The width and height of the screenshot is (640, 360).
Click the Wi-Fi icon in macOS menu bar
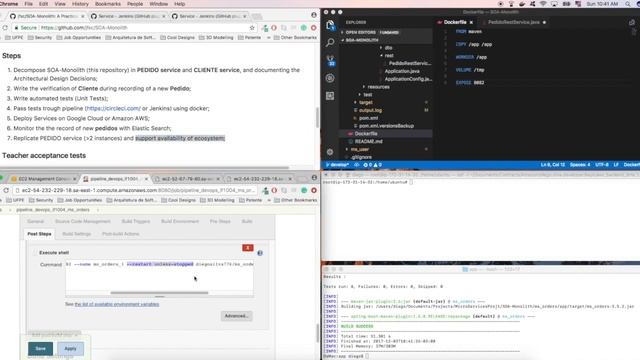click(x=543, y=4)
